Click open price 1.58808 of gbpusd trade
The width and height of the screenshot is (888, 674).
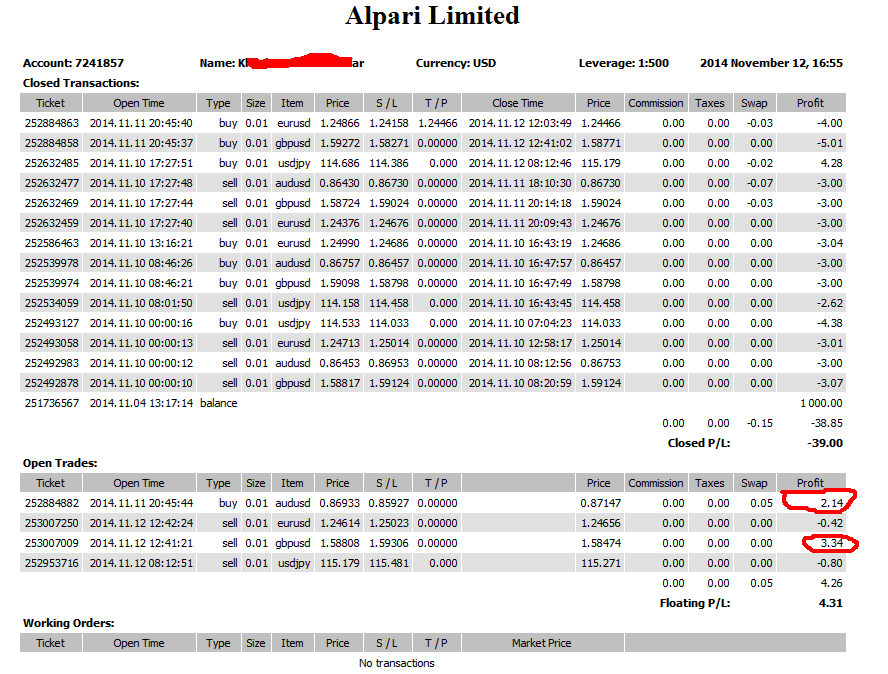pos(340,543)
